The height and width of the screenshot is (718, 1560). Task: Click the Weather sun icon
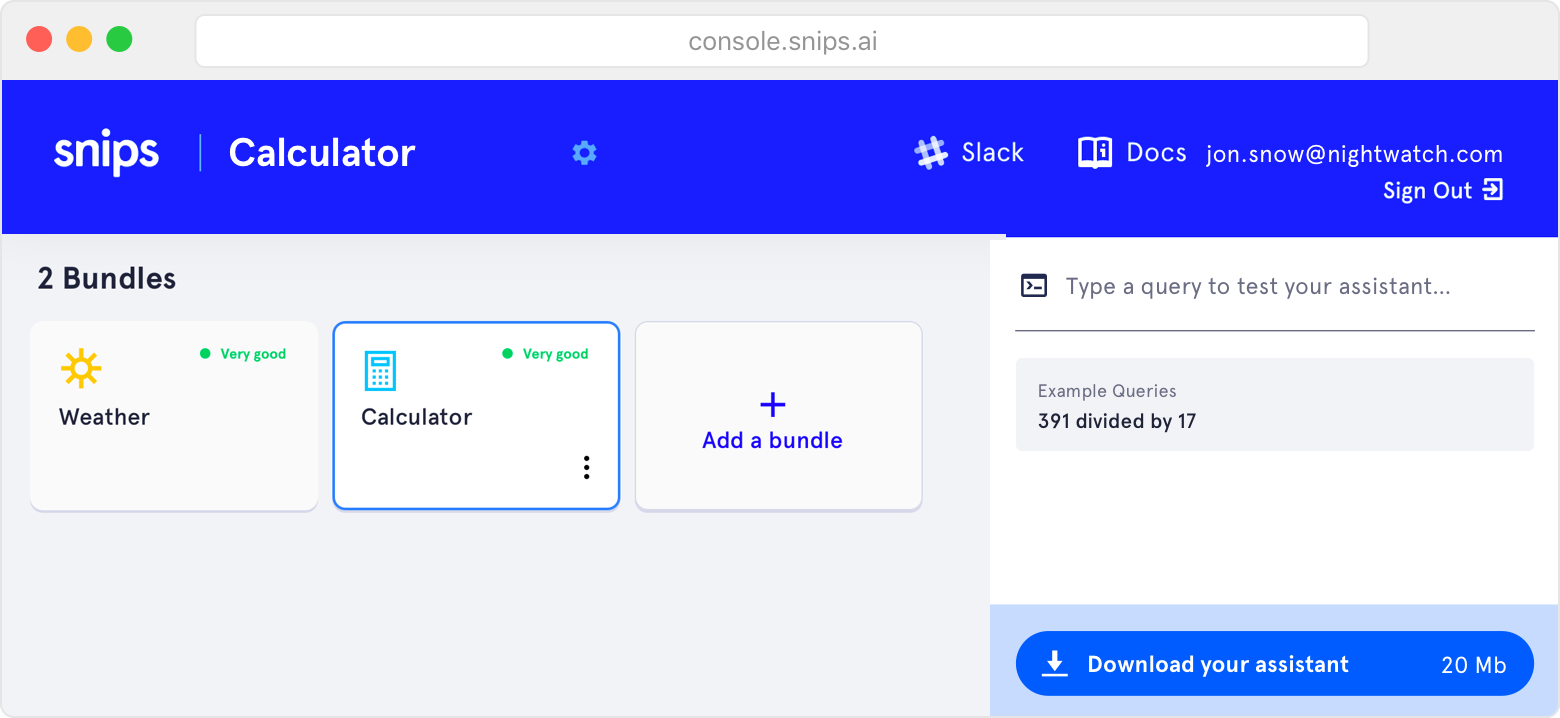(81, 369)
